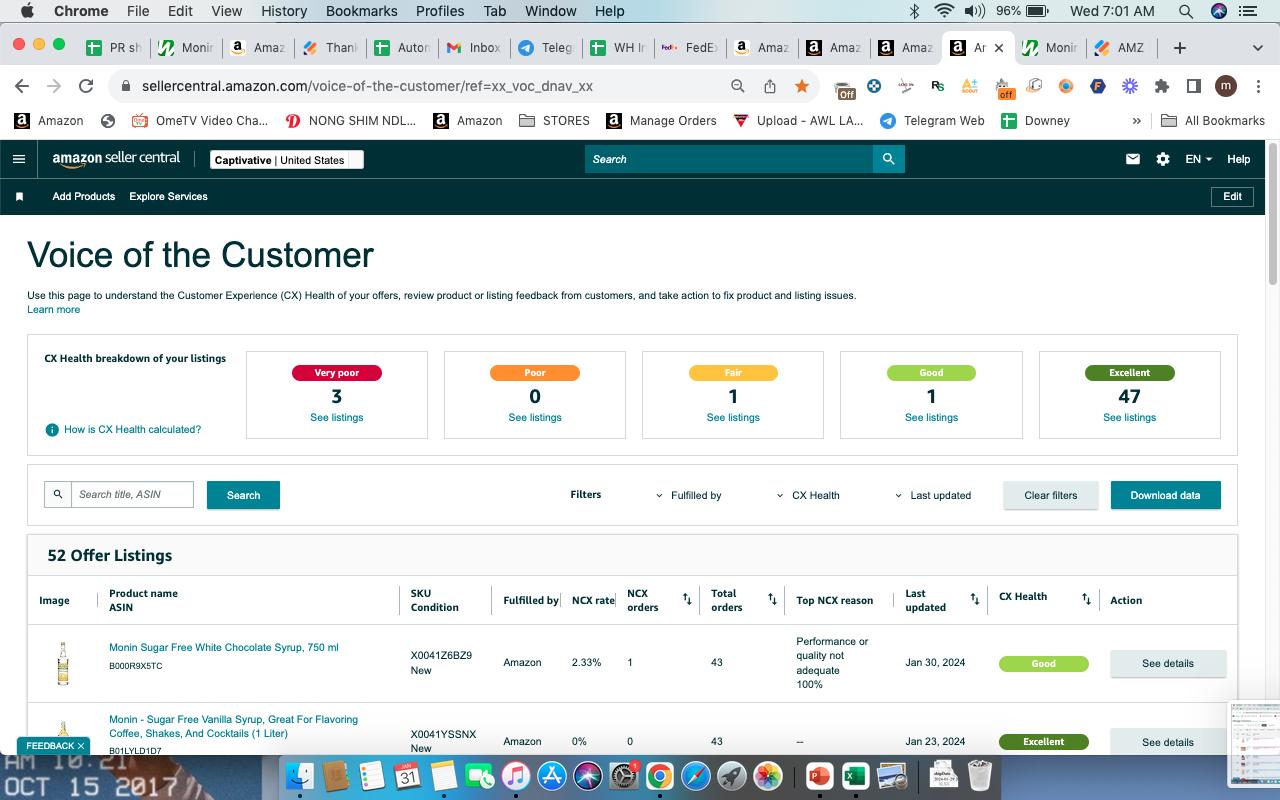Viewport: 1280px width, 800px height.
Task: Expand the Last updated filter
Action: (x=933, y=495)
